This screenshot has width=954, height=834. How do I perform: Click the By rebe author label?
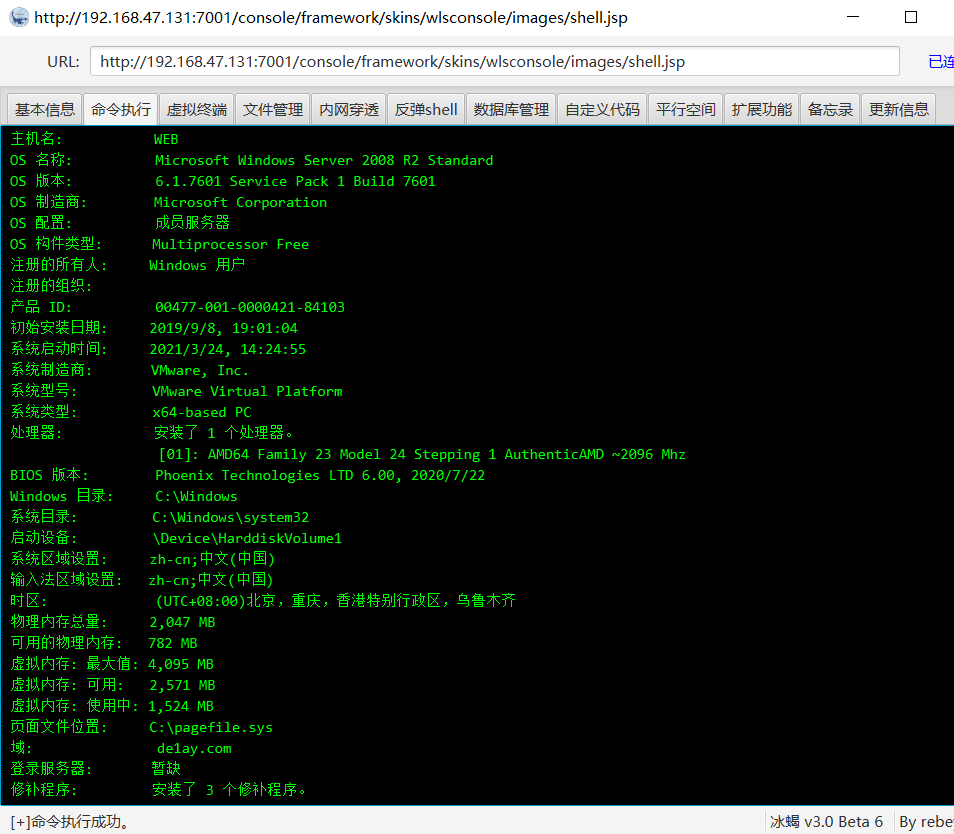pos(926,822)
